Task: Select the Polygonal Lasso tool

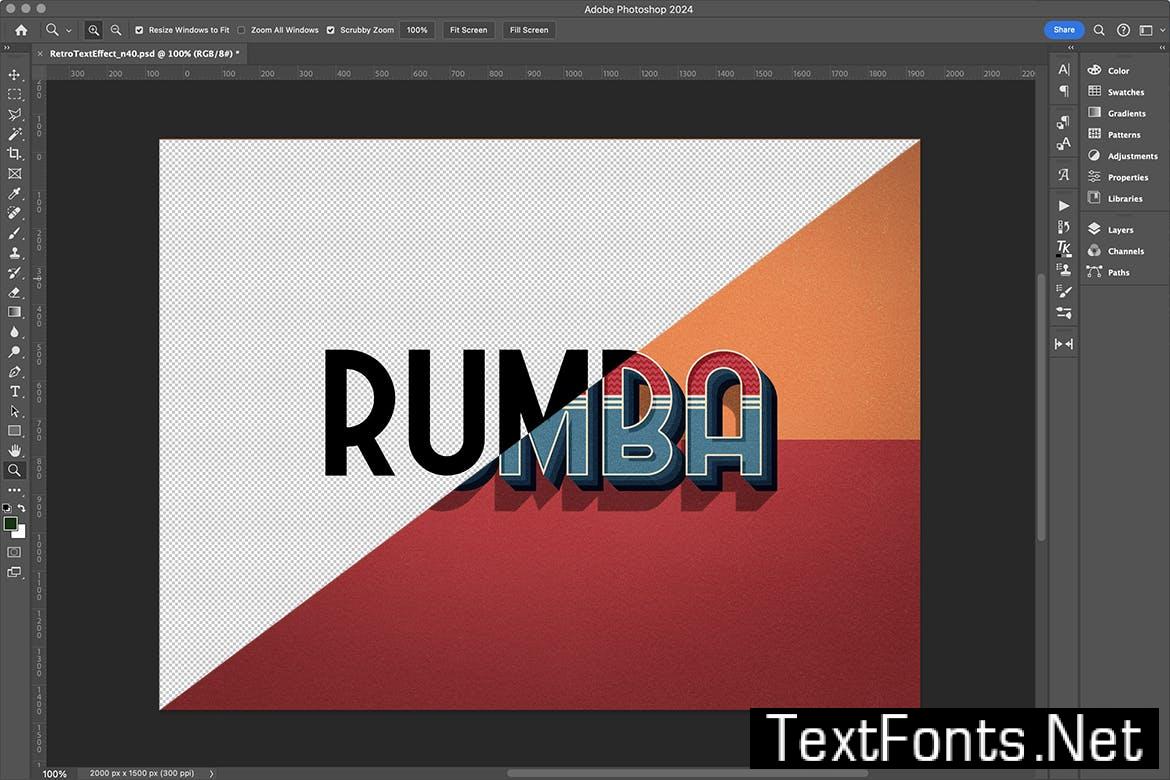Action: [14, 114]
